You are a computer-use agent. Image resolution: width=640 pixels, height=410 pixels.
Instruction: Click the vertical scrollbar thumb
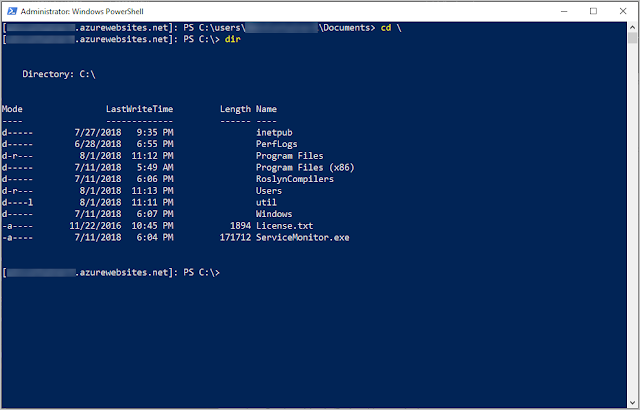coord(632,38)
